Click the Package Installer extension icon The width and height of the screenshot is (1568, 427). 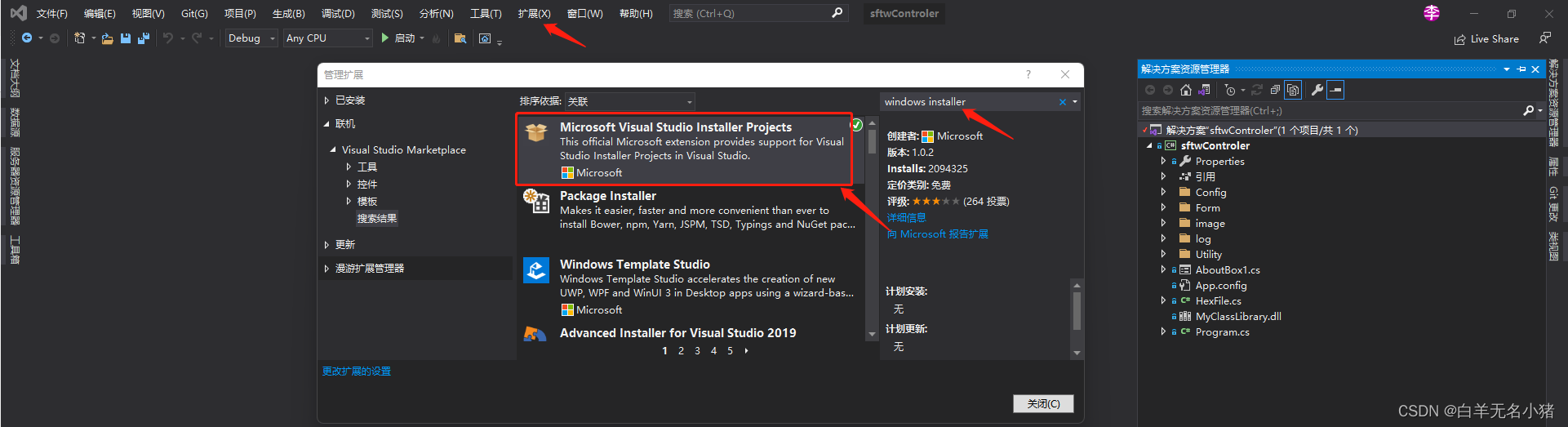tap(536, 201)
